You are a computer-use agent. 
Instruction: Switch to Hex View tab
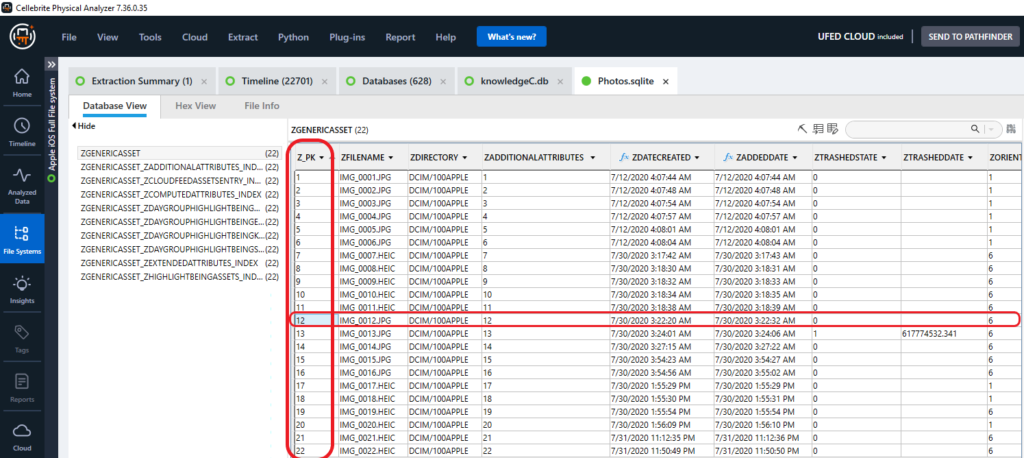tap(195, 106)
